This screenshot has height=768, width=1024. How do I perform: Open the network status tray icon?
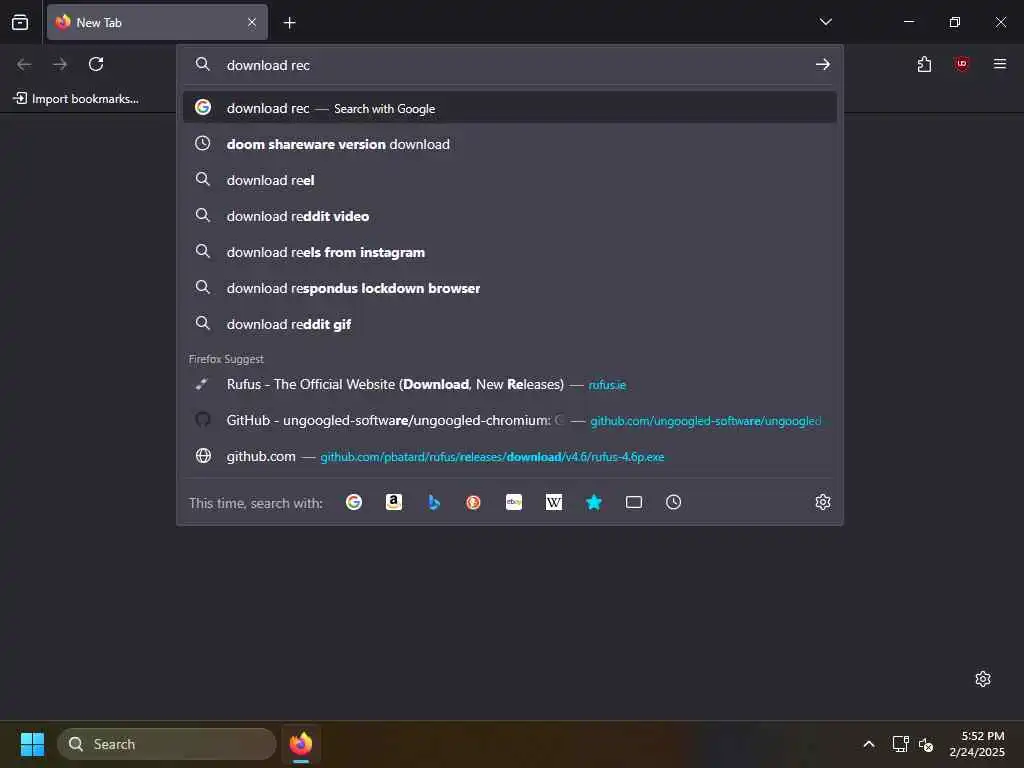(x=901, y=744)
